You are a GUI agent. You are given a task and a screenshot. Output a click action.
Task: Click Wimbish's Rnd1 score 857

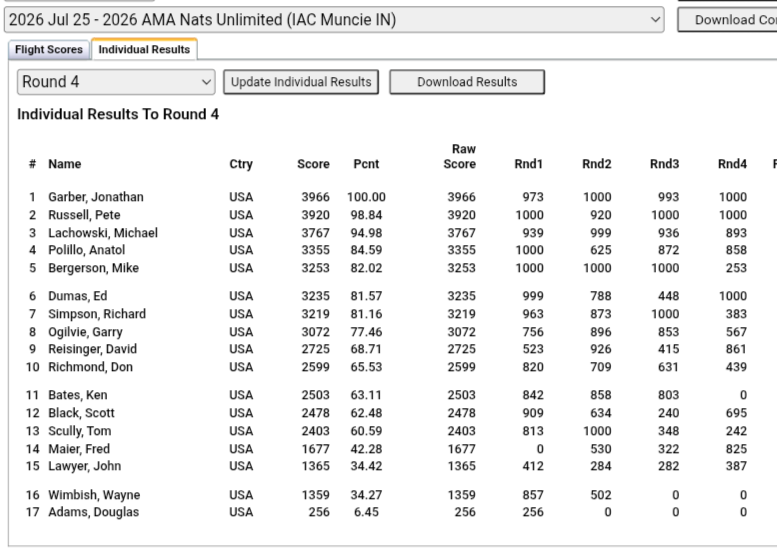click(x=533, y=495)
